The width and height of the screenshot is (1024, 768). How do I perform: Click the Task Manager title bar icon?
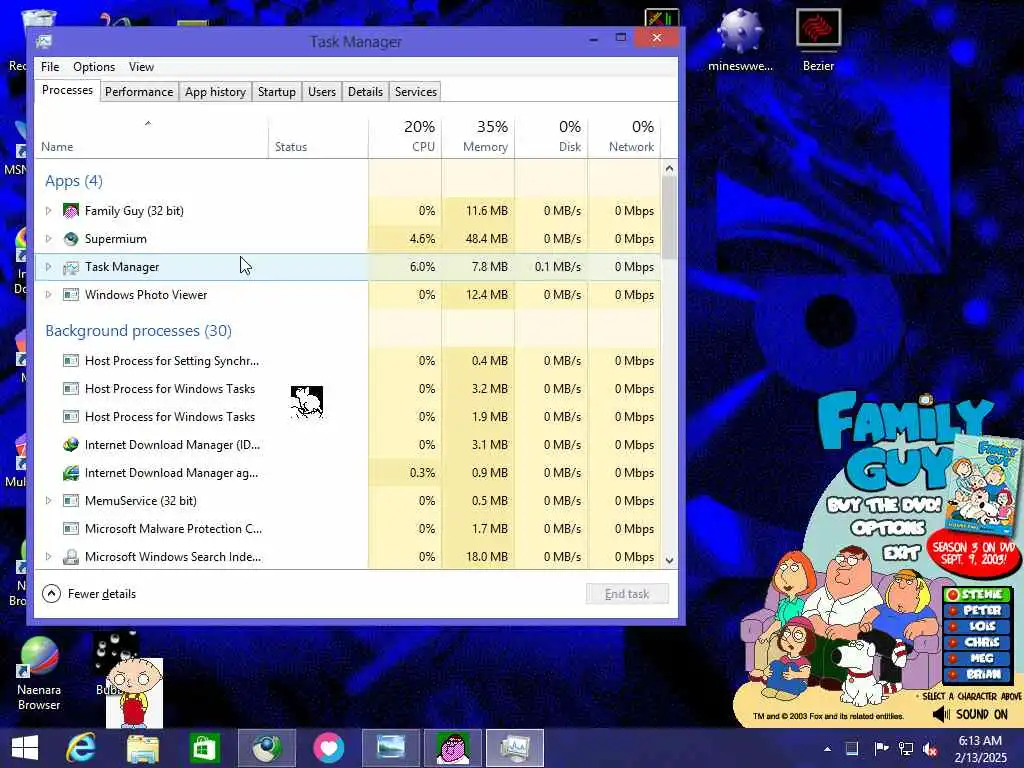pyautogui.click(x=44, y=42)
